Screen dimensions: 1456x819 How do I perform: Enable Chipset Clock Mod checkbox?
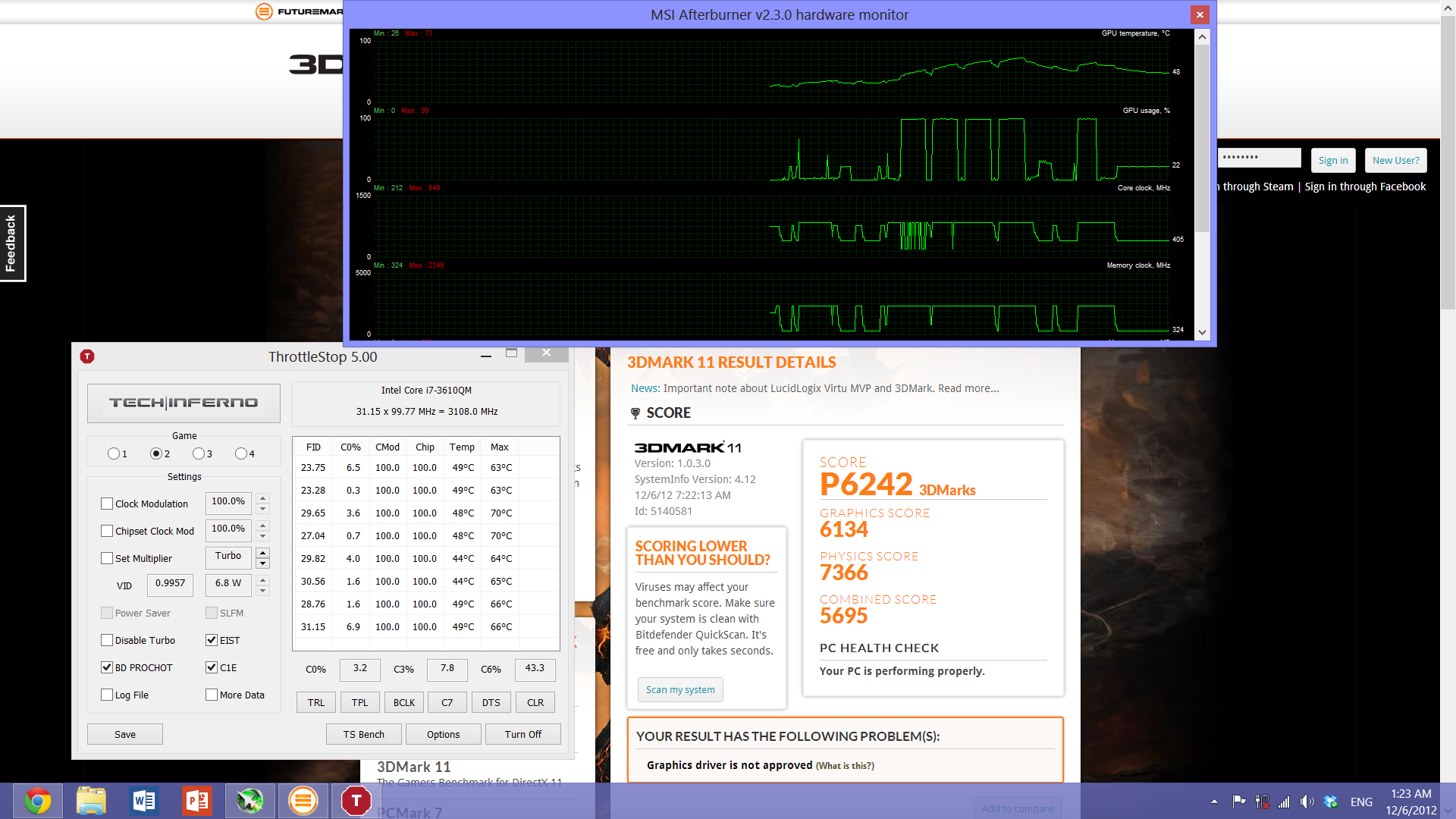pos(107,531)
